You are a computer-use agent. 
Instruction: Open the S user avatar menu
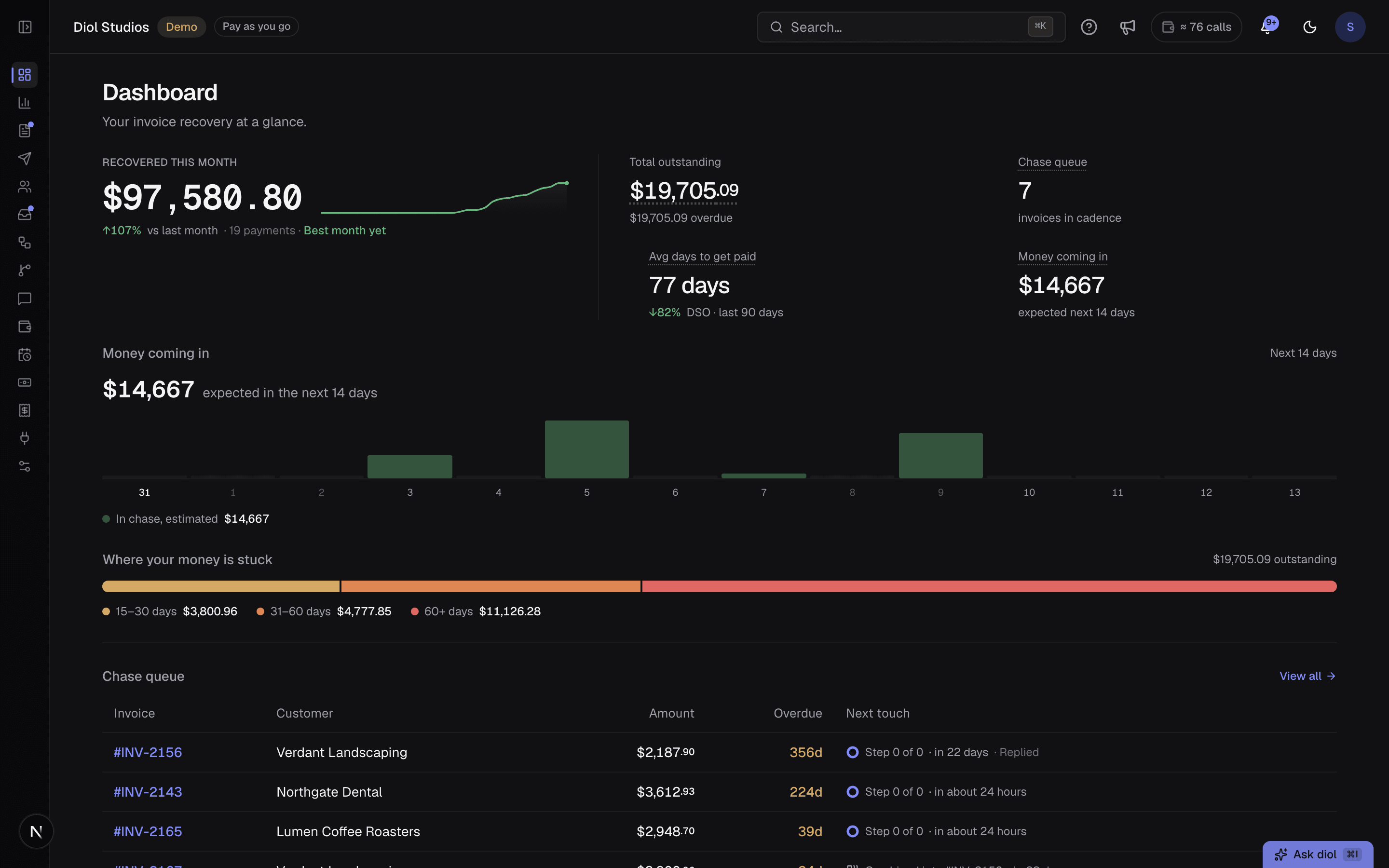click(x=1350, y=27)
